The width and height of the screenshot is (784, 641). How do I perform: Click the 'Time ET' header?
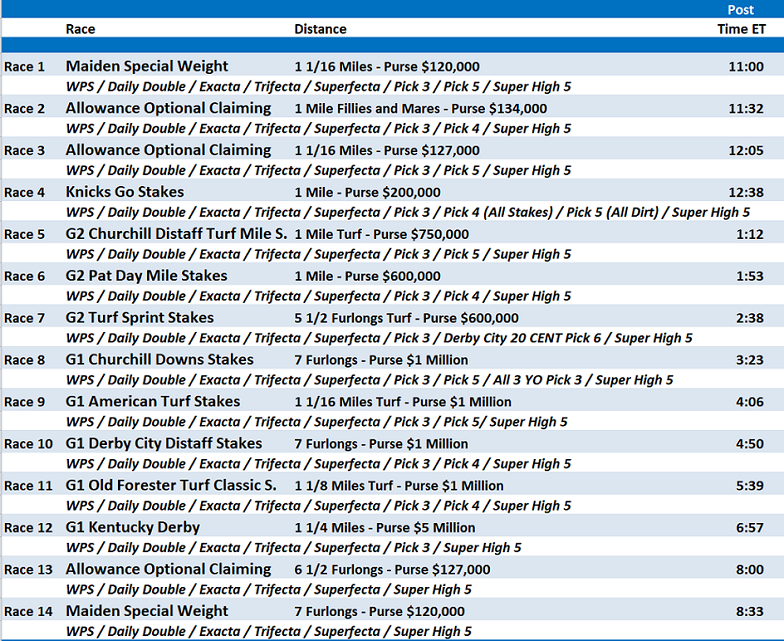coord(741,30)
